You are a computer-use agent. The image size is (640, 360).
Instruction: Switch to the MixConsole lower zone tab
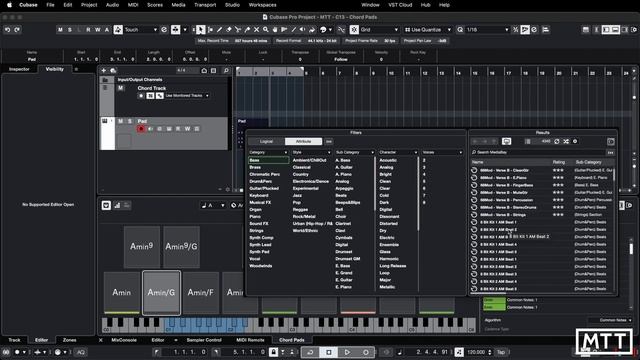click(x=124, y=340)
